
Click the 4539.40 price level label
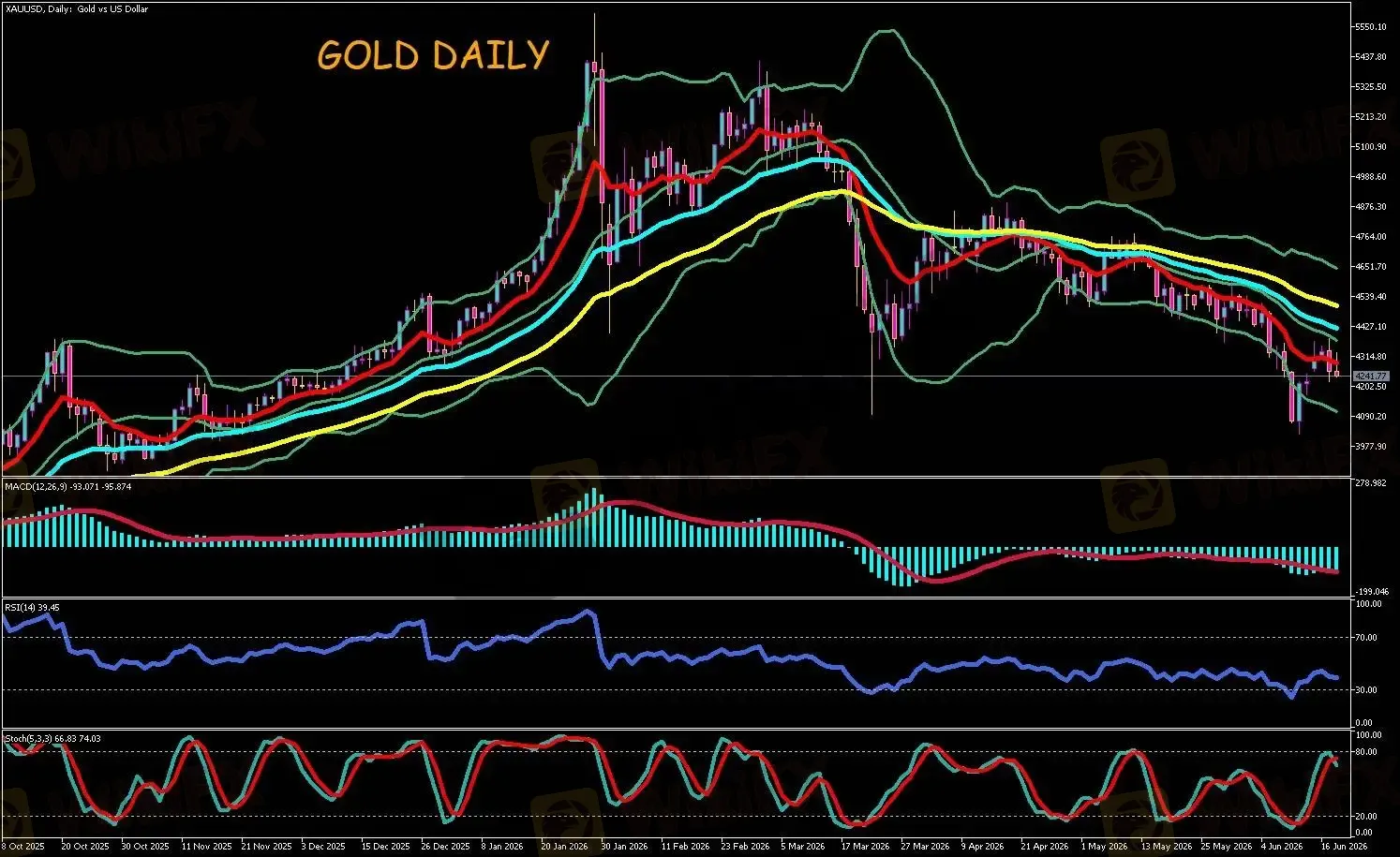(x=1370, y=297)
